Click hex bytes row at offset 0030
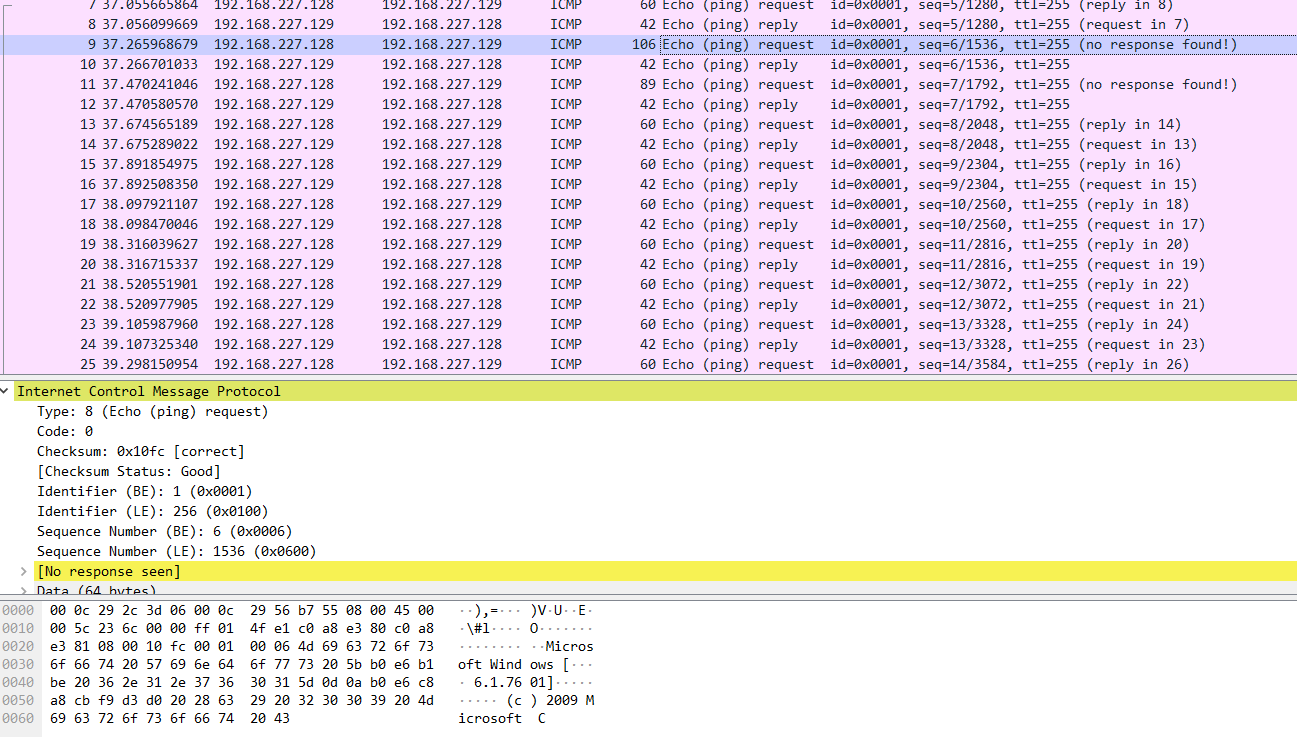The image size is (1297, 737). point(242,664)
